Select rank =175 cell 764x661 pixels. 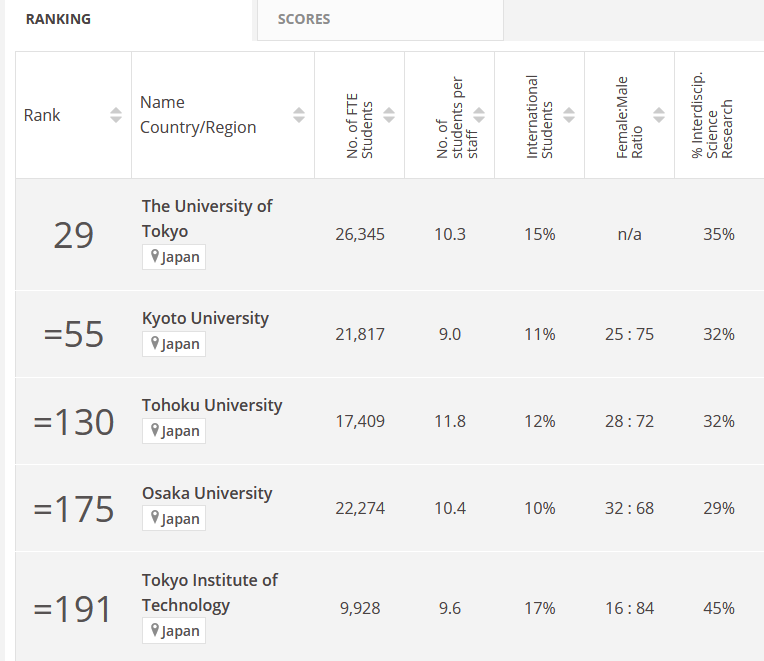click(74, 509)
